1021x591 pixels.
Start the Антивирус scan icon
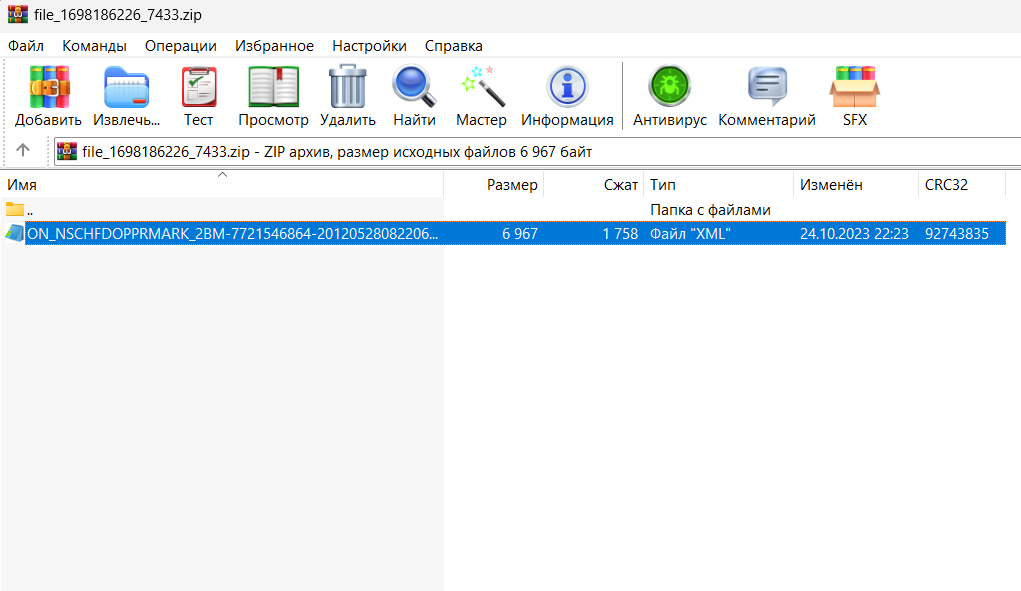tap(669, 87)
